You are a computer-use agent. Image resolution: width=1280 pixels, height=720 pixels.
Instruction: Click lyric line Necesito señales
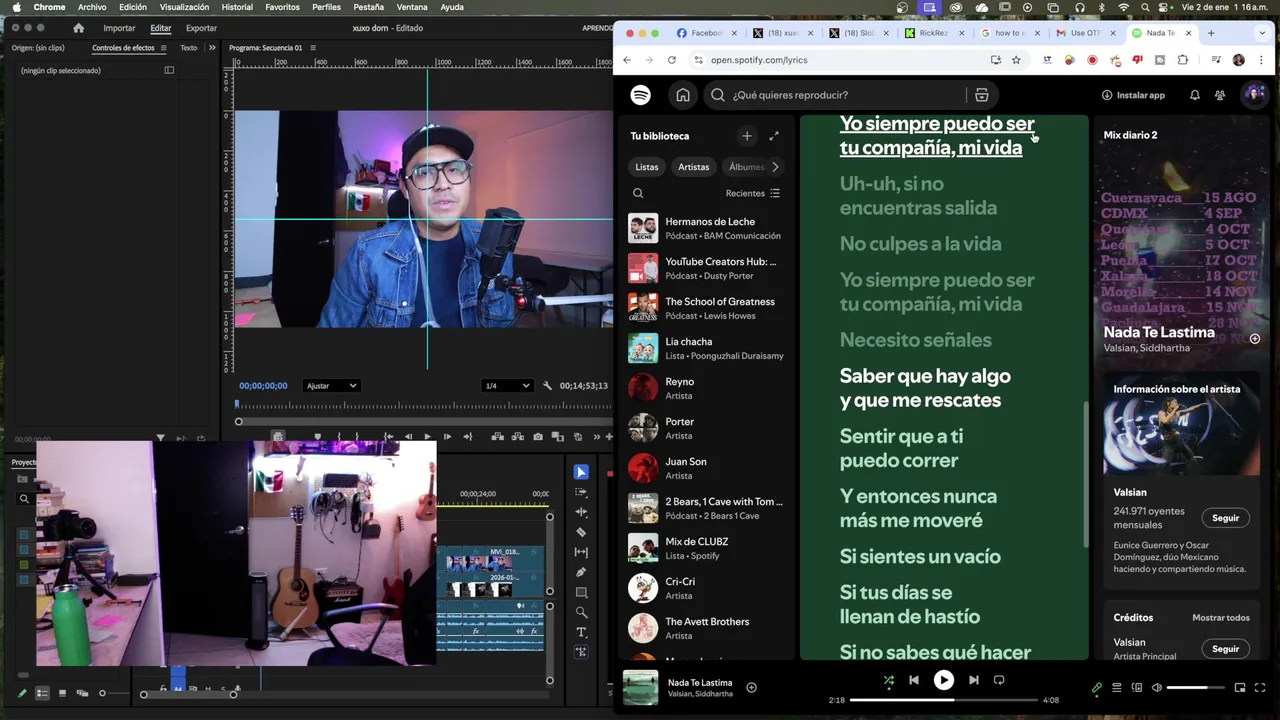(x=916, y=340)
